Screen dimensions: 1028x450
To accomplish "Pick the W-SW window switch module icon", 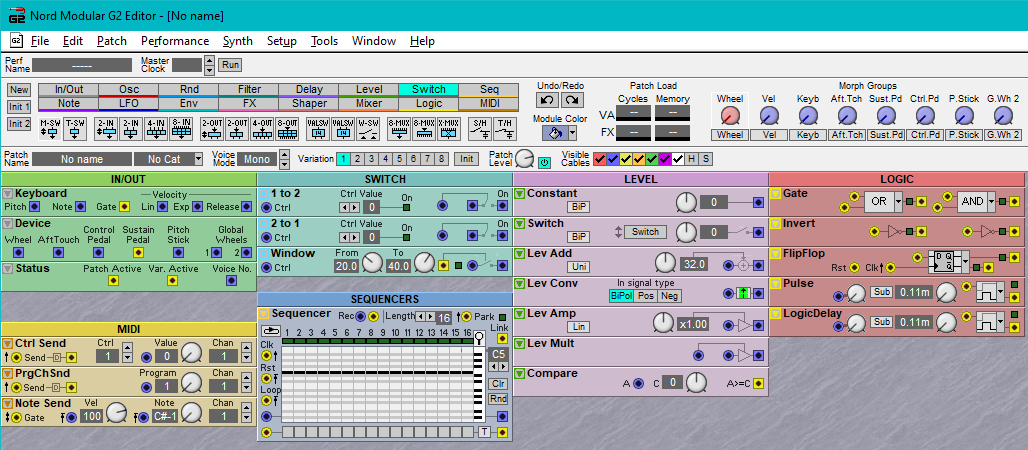I will pos(369,128).
